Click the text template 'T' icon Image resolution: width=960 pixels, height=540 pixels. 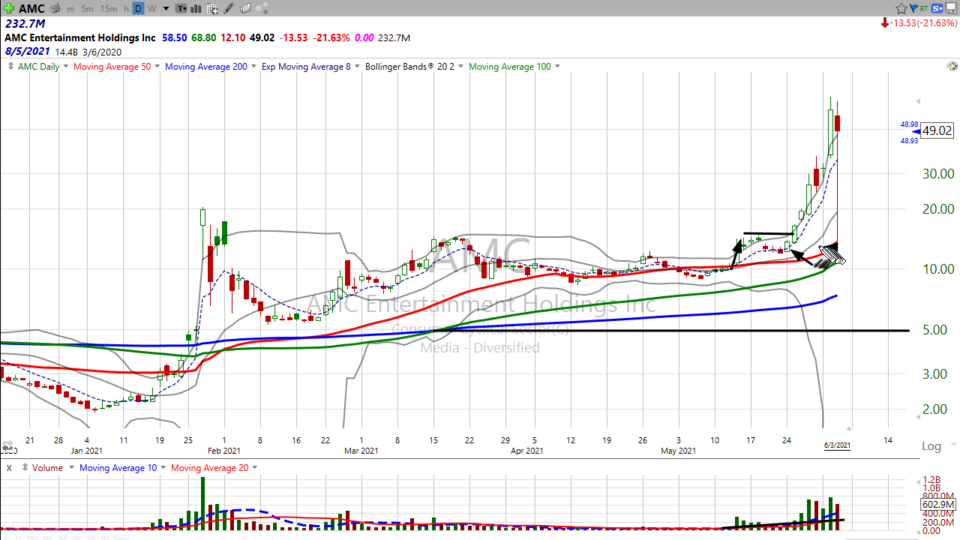pos(181,9)
